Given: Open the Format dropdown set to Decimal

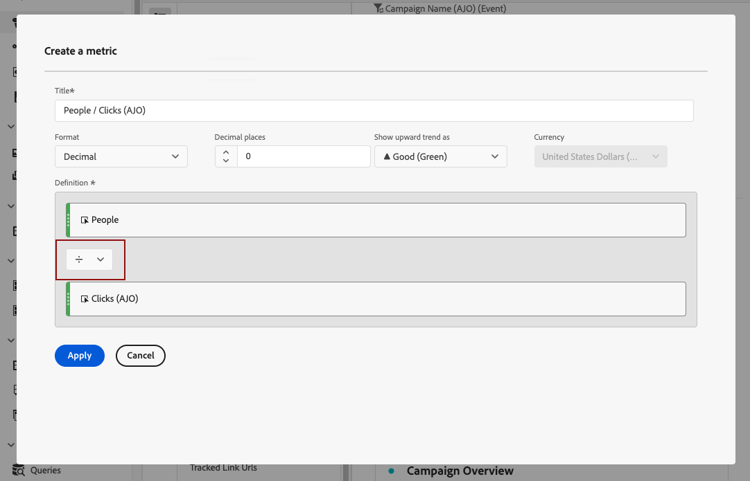Looking at the screenshot, I should [x=121, y=156].
